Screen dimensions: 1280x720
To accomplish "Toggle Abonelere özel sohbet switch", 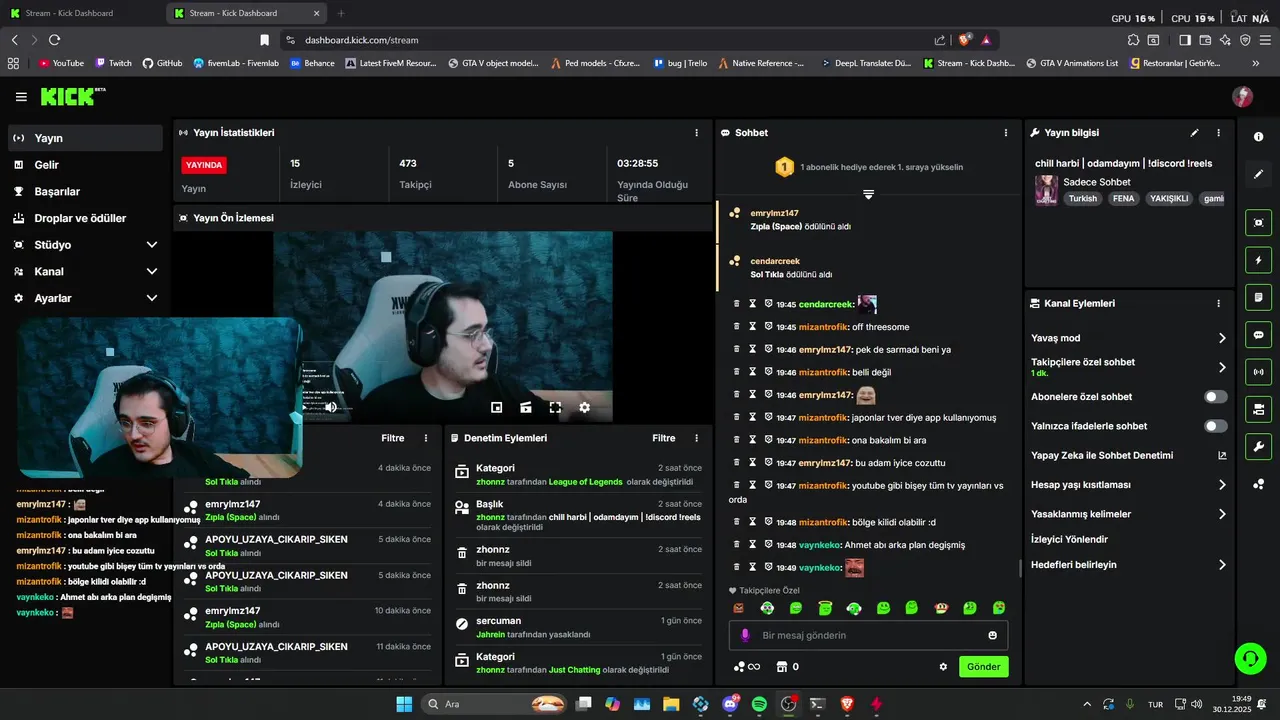I will [1215, 397].
